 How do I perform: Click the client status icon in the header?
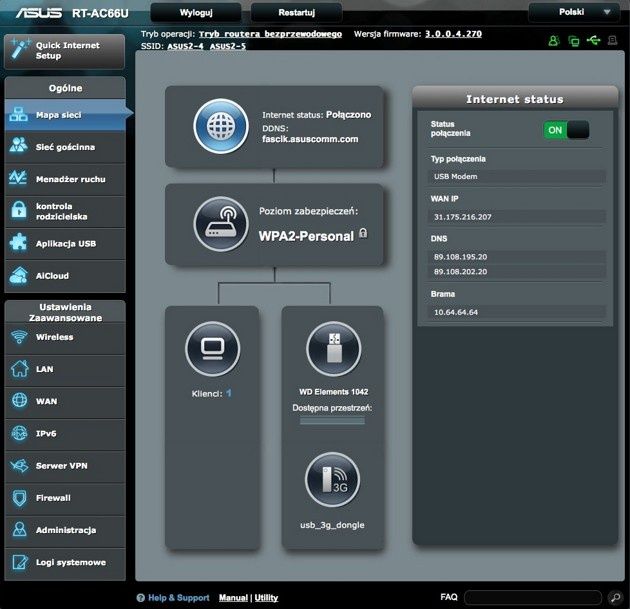click(574, 41)
